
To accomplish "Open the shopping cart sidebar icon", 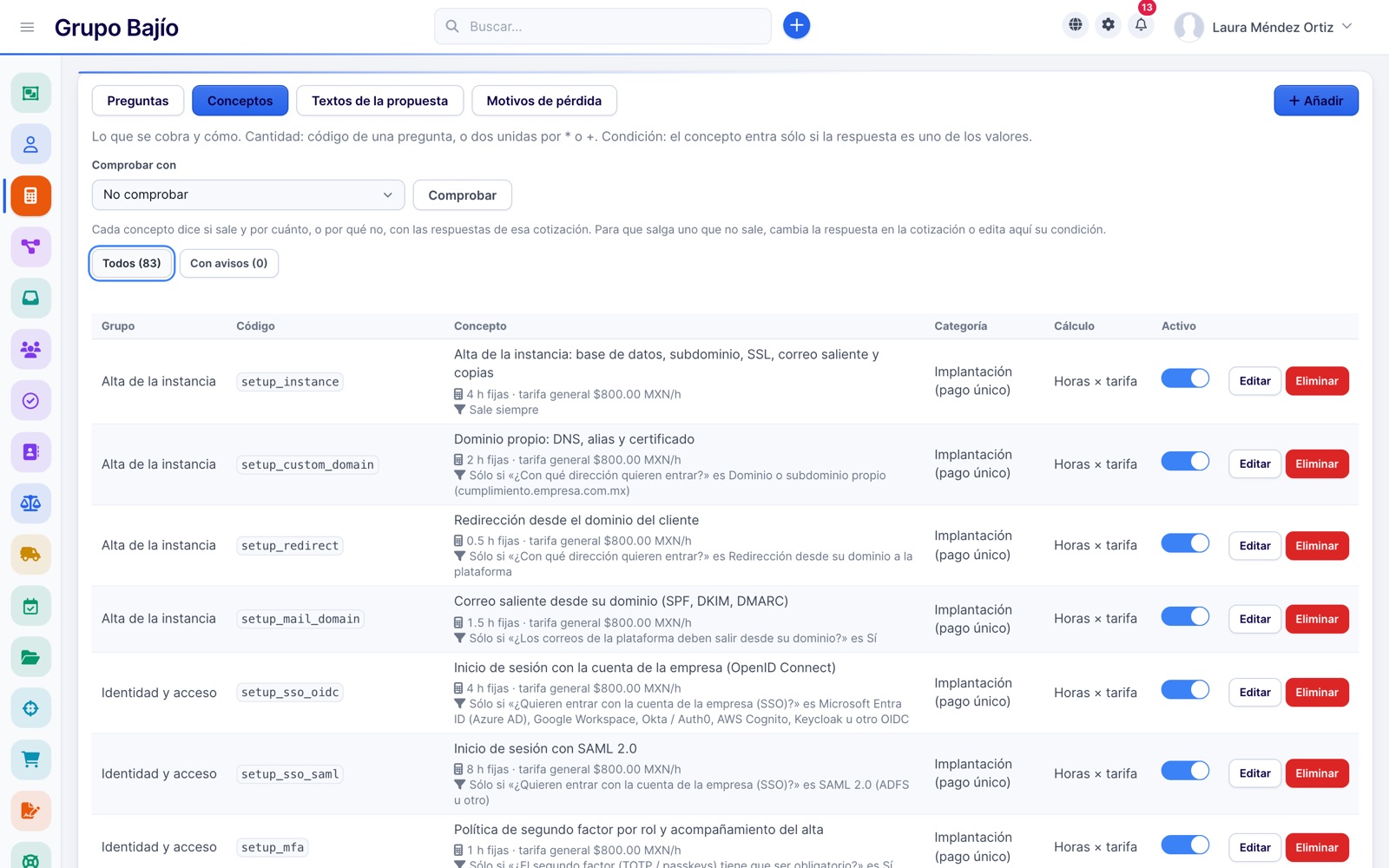I will click(30, 759).
